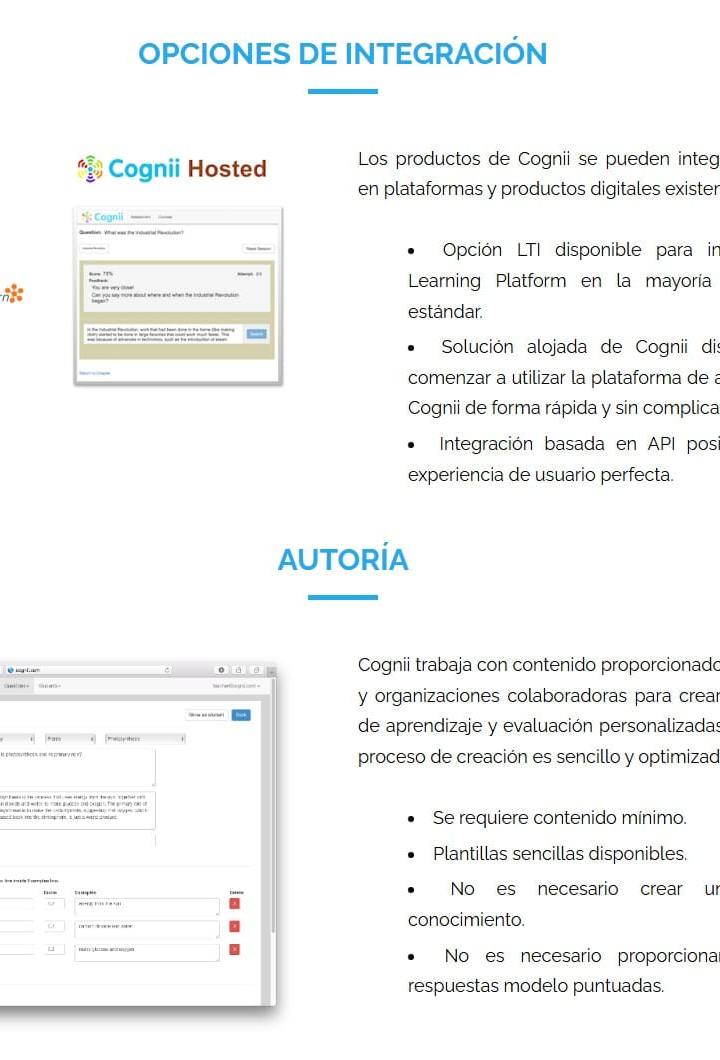Open the Cognii Hosted question screenshot
Screen dimensions: 720x1060
point(178,296)
